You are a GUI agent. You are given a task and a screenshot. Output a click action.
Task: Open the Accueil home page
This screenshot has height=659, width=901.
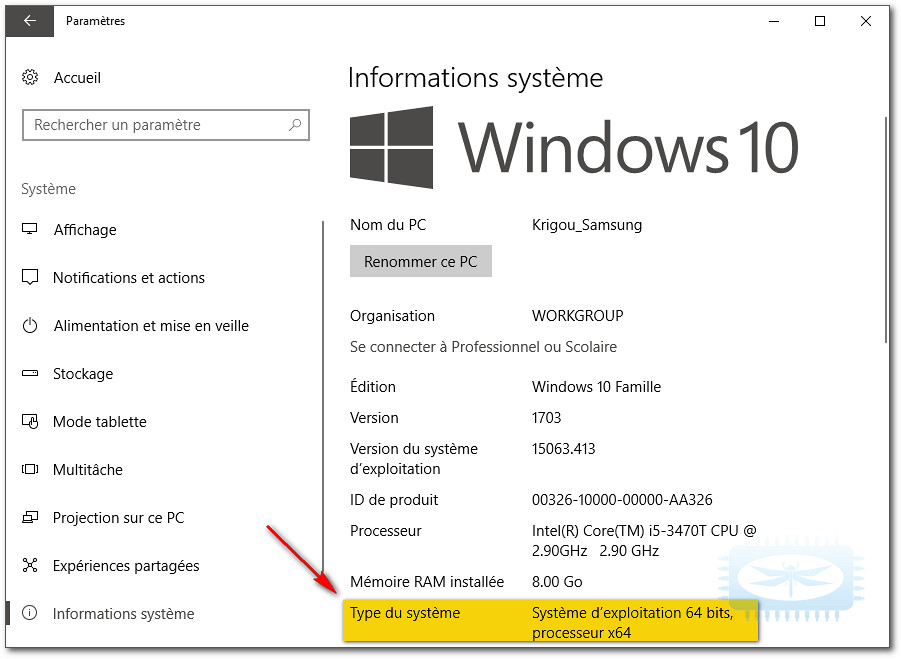77,78
